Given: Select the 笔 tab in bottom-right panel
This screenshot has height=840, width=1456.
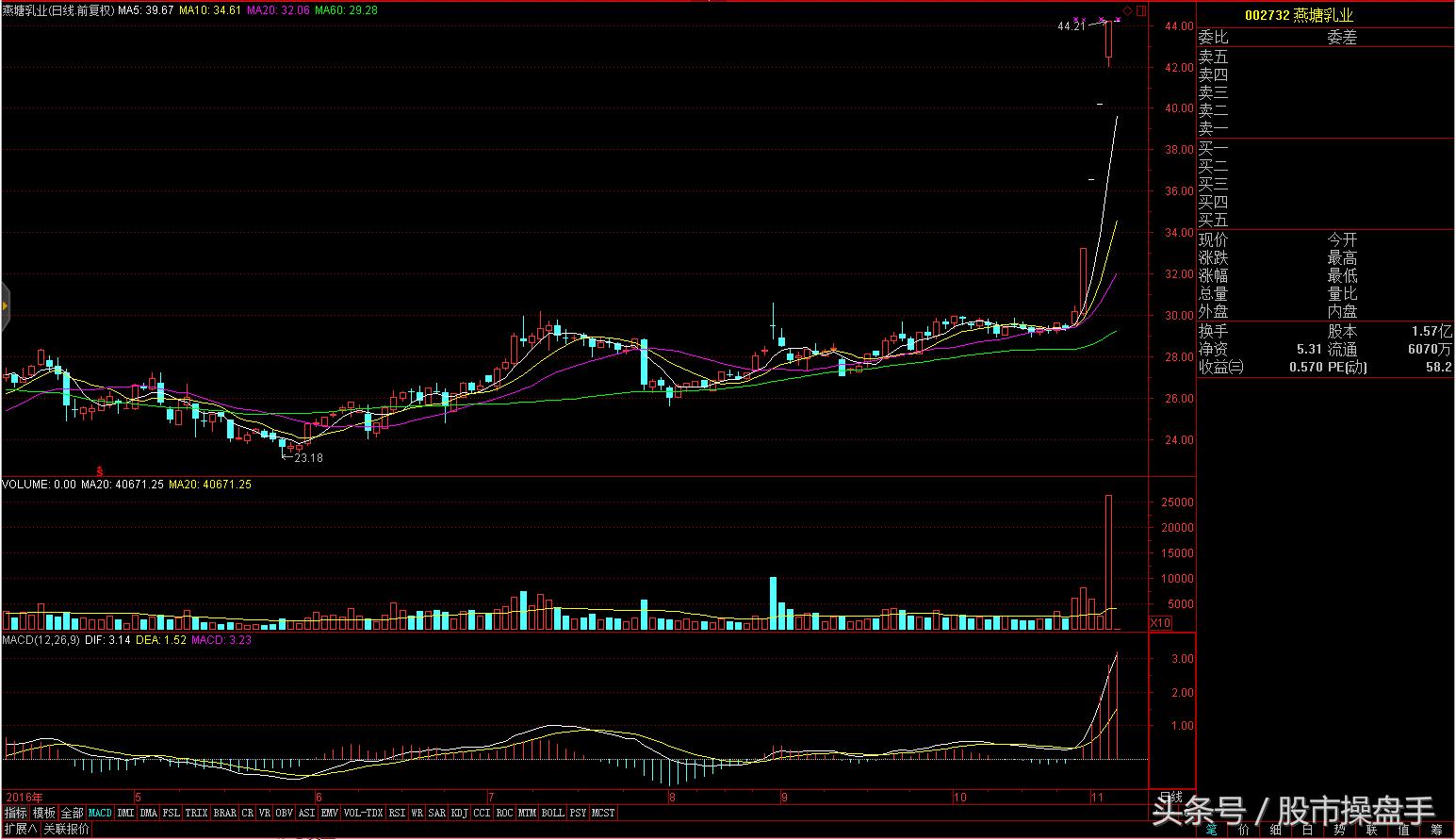Looking at the screenshot, I should tap(1212, 831).
